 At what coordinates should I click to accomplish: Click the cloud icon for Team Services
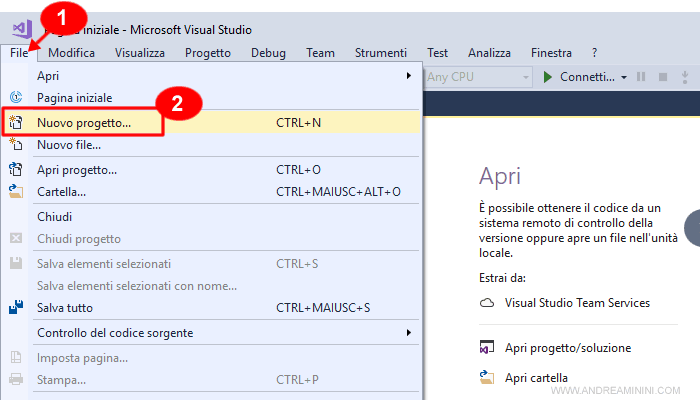pyautogui.click(x=487, y=303)
